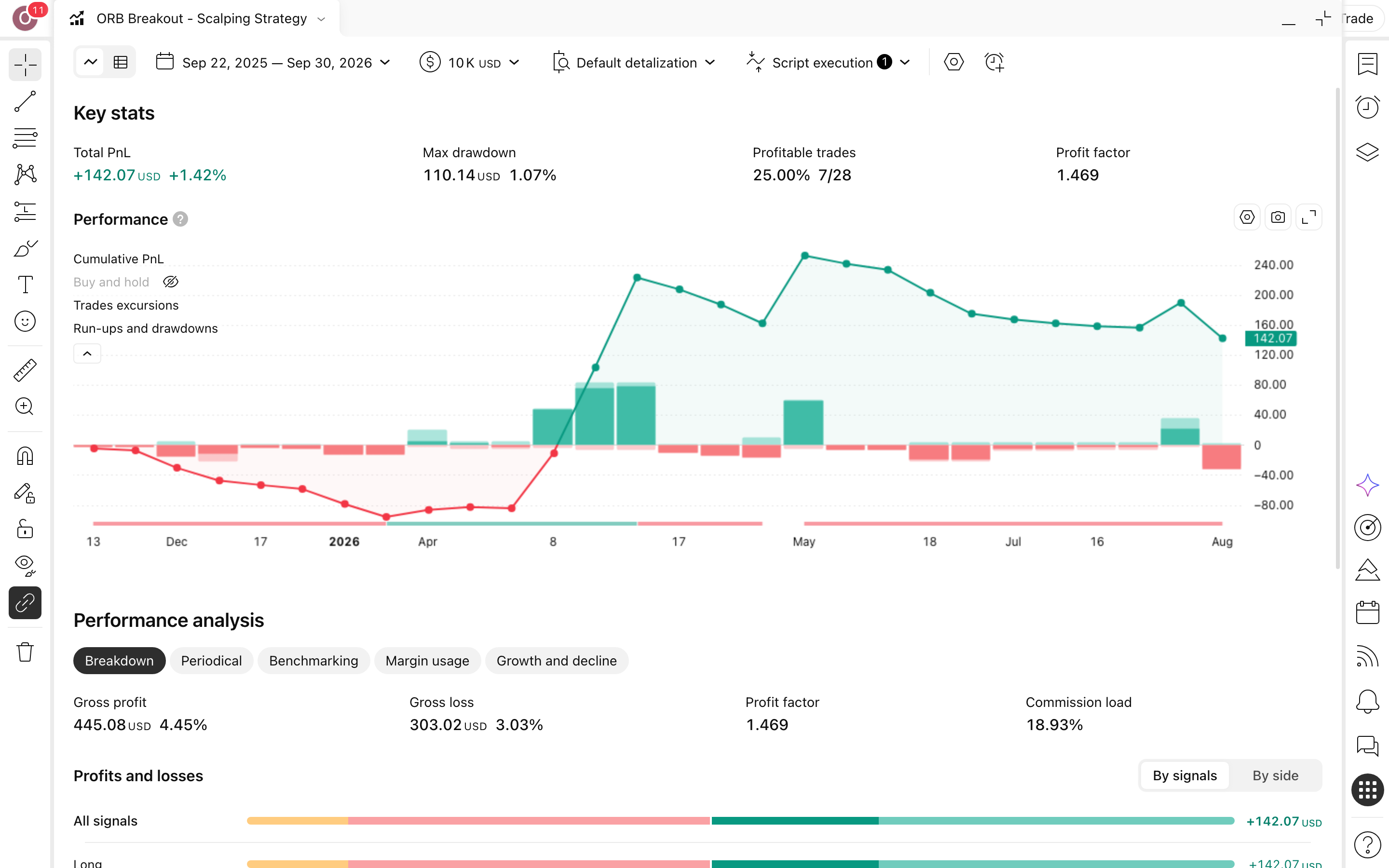Select the ruler measure tool

(x=25, y=370)
